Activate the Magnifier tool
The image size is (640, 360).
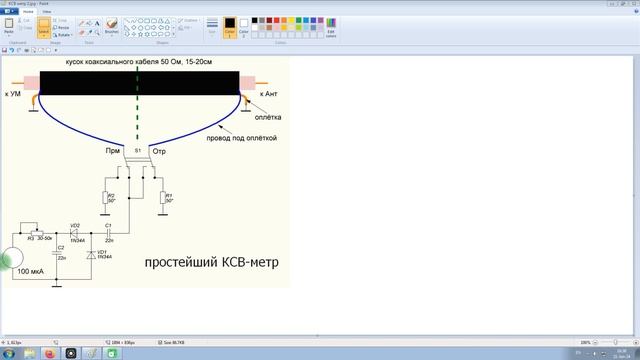(x=97, y=32)
